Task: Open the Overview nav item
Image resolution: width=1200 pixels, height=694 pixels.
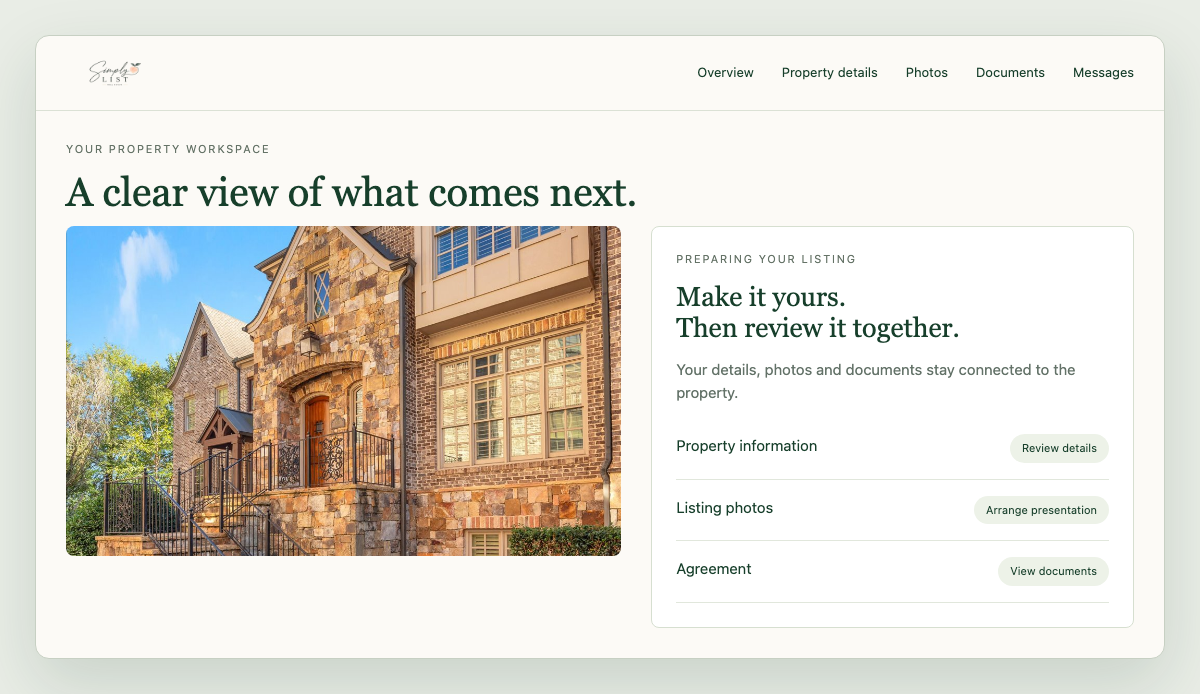Action: (x=725, y=73)
